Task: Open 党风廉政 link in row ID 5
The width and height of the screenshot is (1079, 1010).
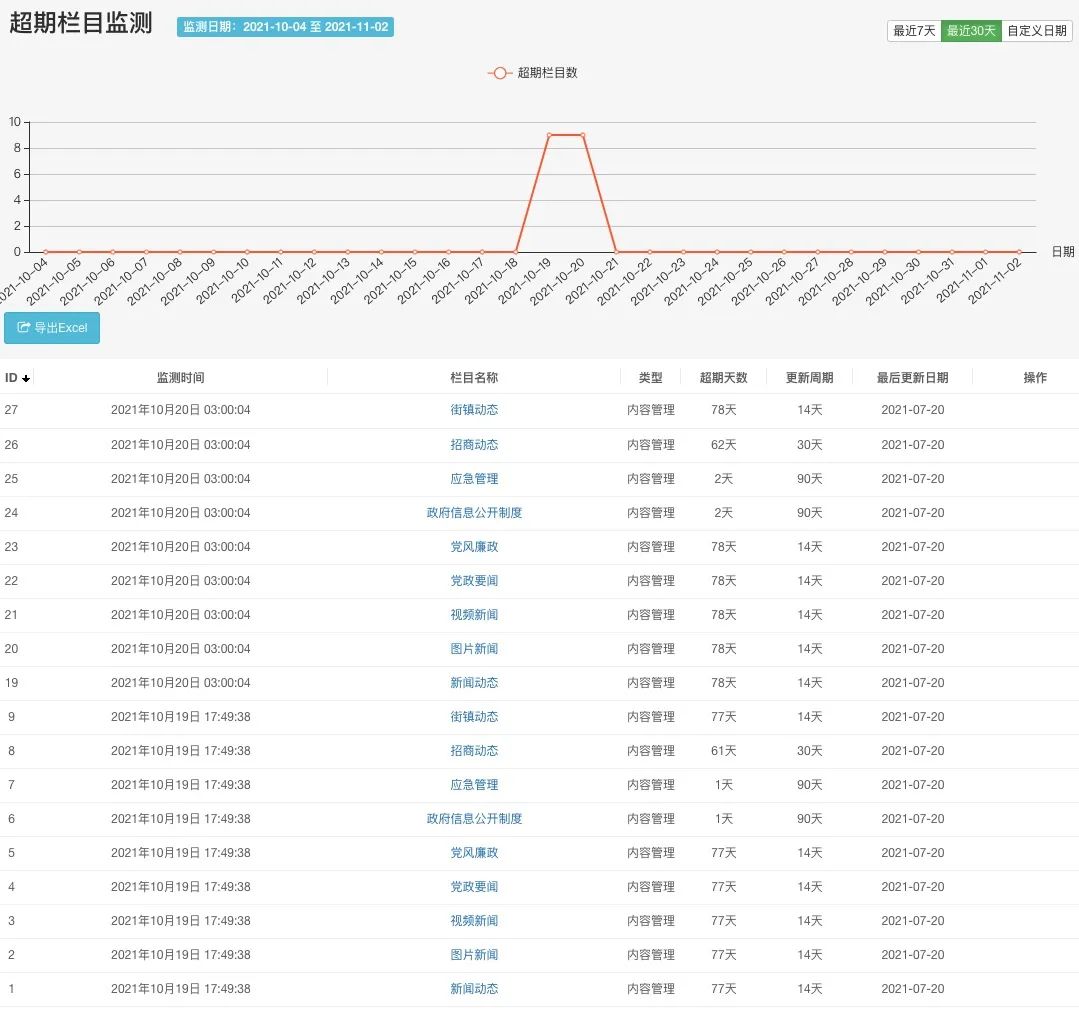Action: [474, 853]
